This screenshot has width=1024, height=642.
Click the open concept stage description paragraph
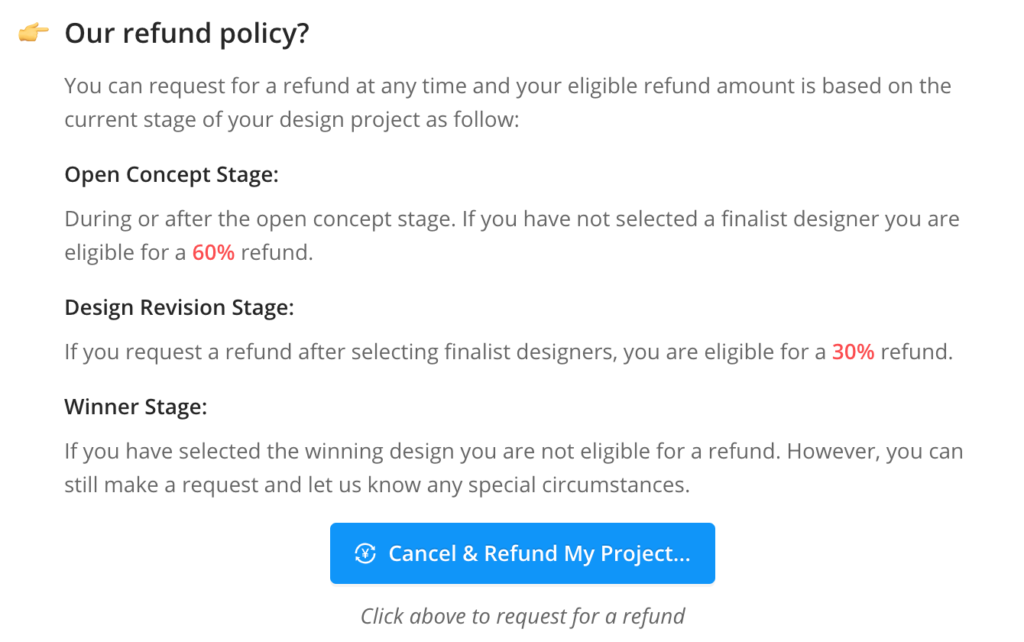[x=511, y=235]
